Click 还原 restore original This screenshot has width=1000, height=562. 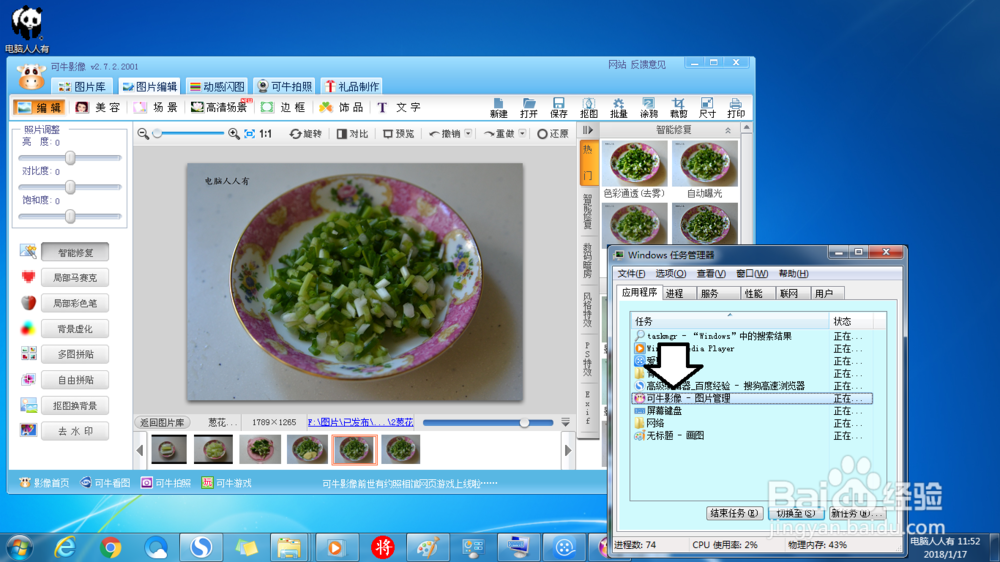point(552,134)
